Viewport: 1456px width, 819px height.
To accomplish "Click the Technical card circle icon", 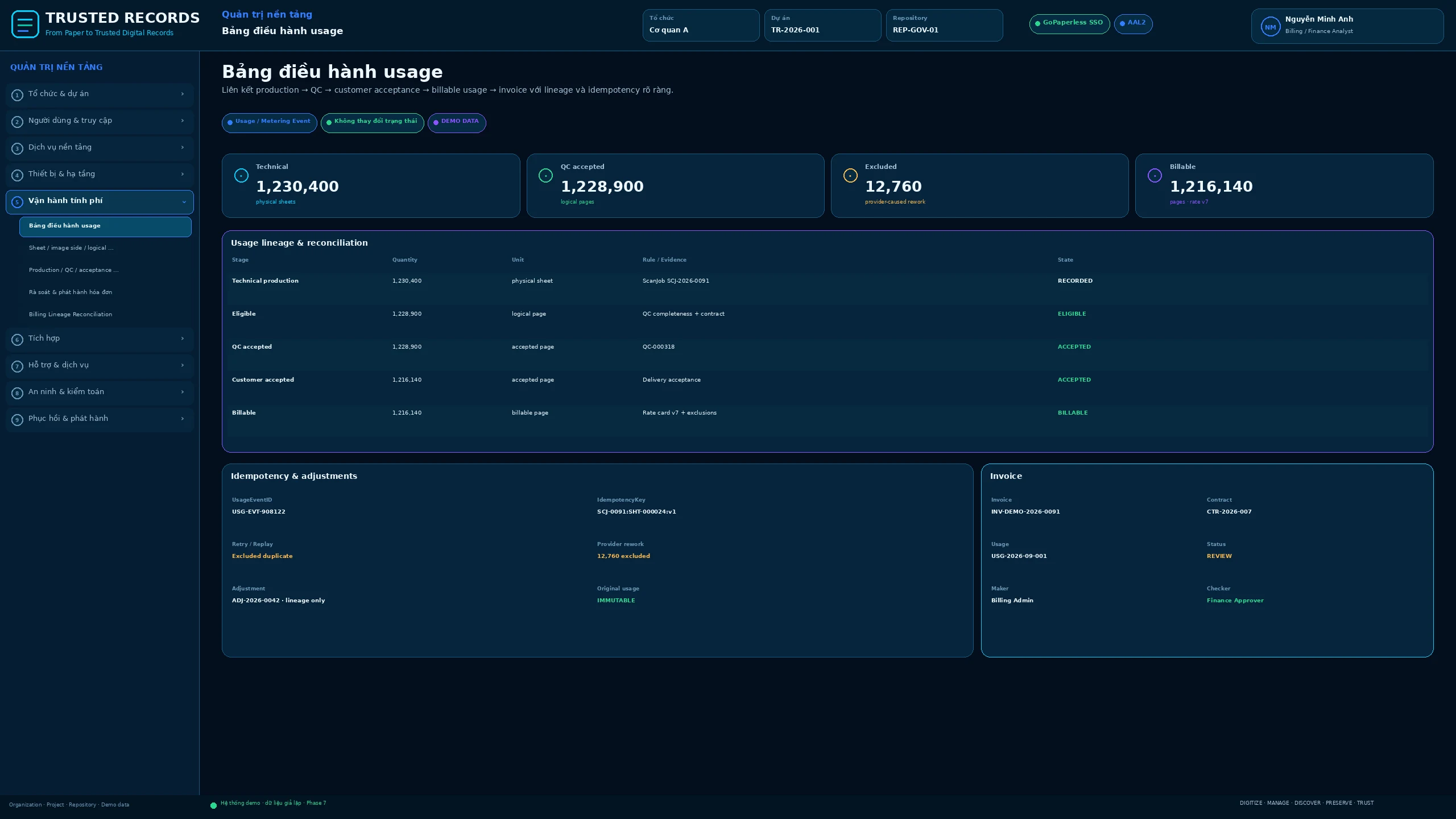I will pyautogui.click(x=241, y=175).
